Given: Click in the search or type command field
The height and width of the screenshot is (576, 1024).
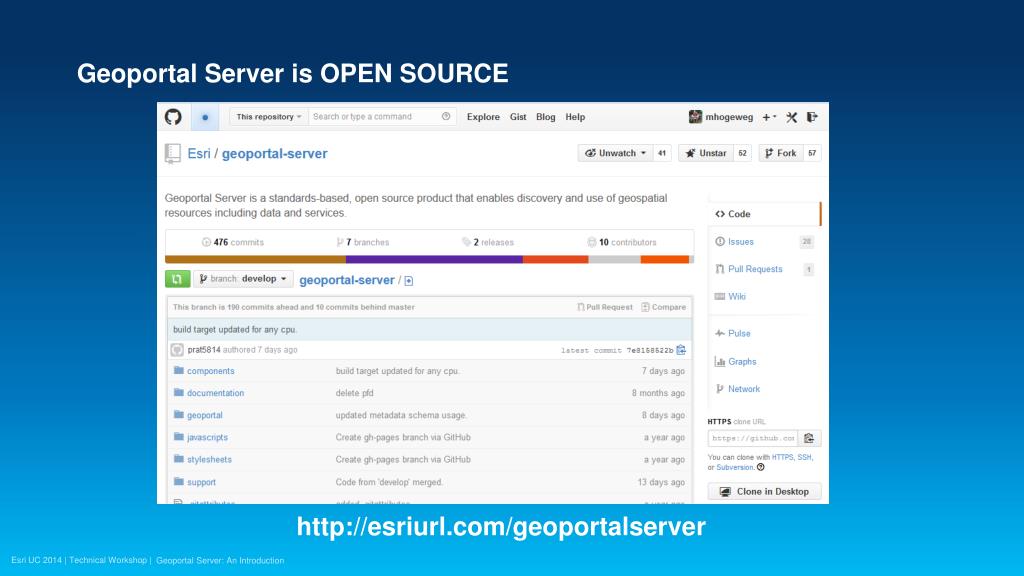Looking at the screenshot, I should (x=382, y=117).
